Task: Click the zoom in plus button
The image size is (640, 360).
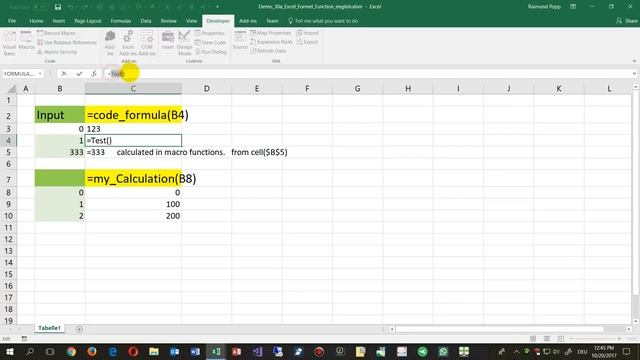Action: (619, 339)
